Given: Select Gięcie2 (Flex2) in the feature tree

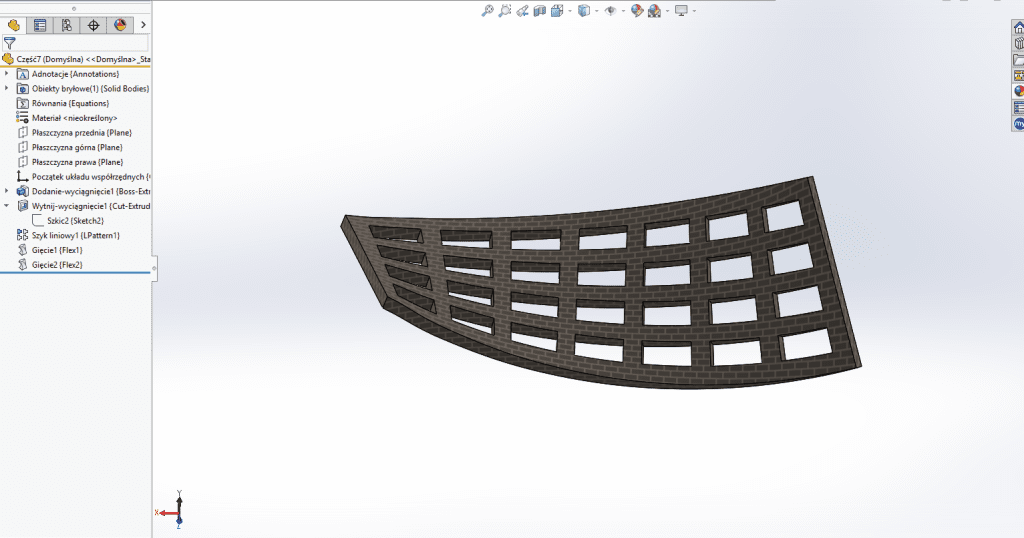Looking at the screenshot, I should 56,265.
